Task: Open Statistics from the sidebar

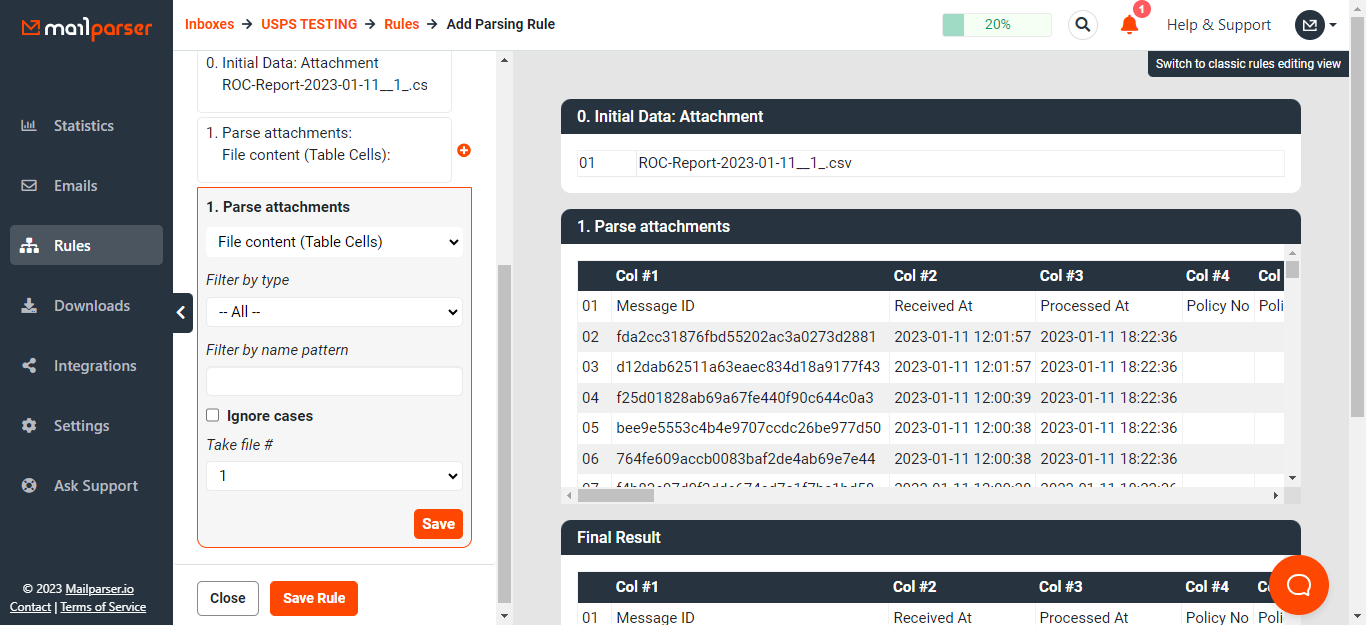Action: coord(83,126)
